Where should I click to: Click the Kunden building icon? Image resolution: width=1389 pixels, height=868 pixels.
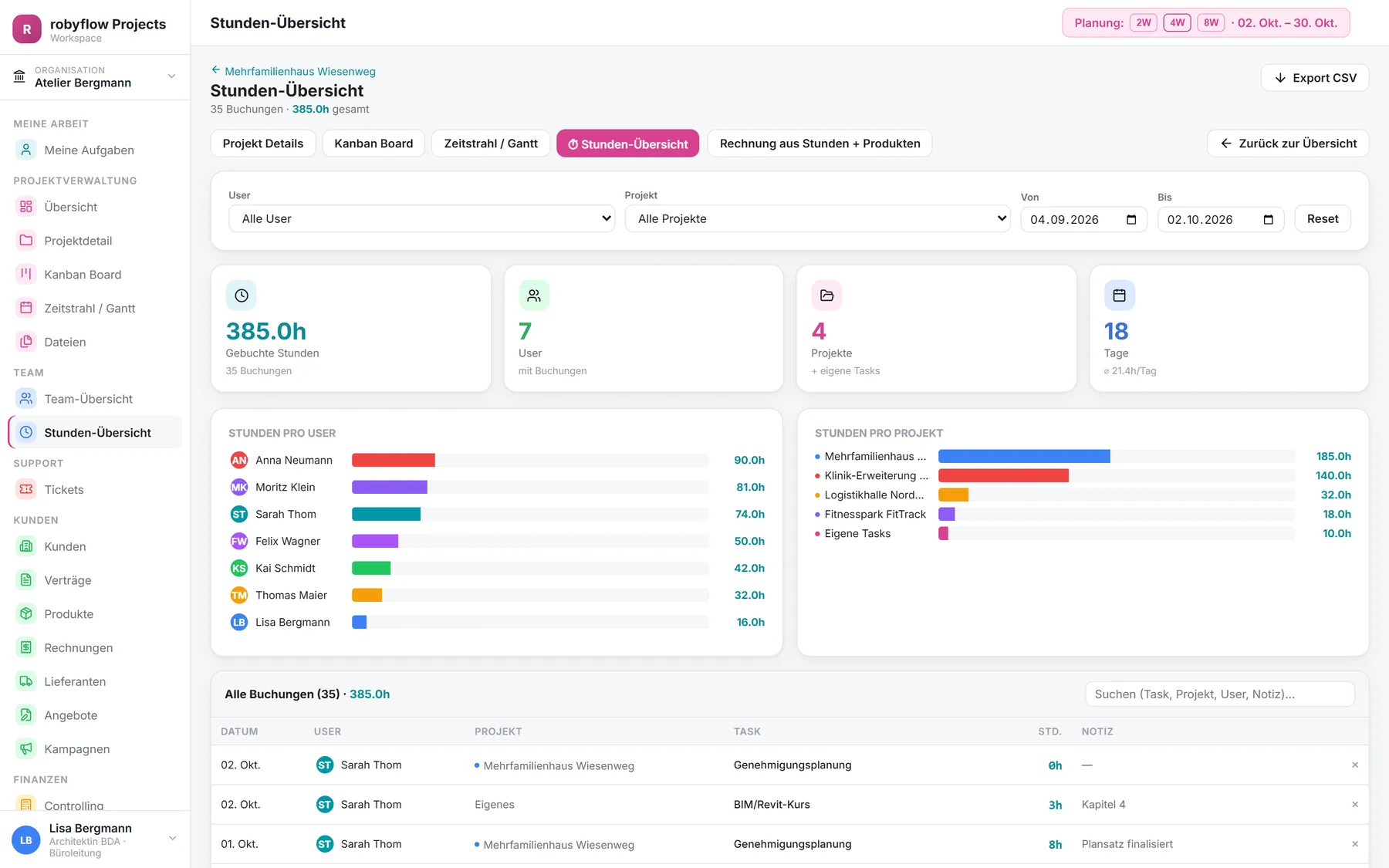(26, 546)
